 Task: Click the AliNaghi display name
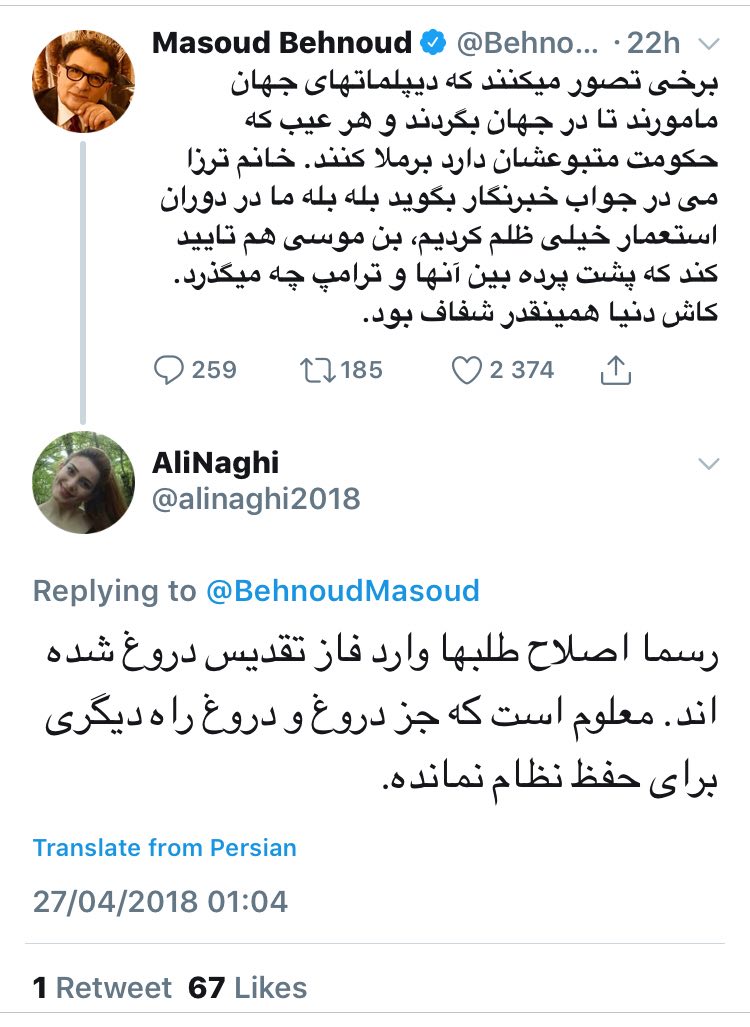coord(215,462)
